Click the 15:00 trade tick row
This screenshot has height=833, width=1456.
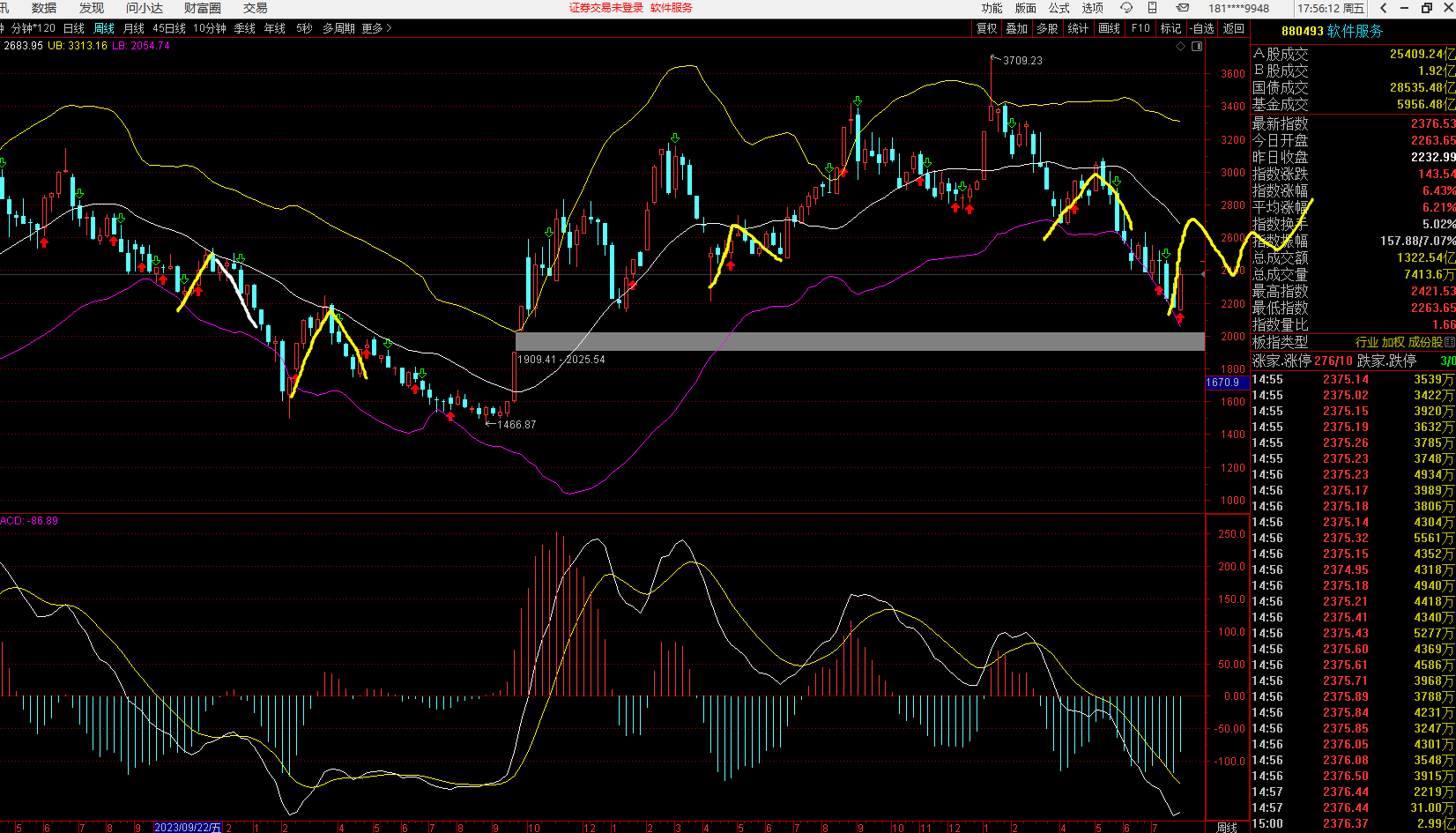1353,823
